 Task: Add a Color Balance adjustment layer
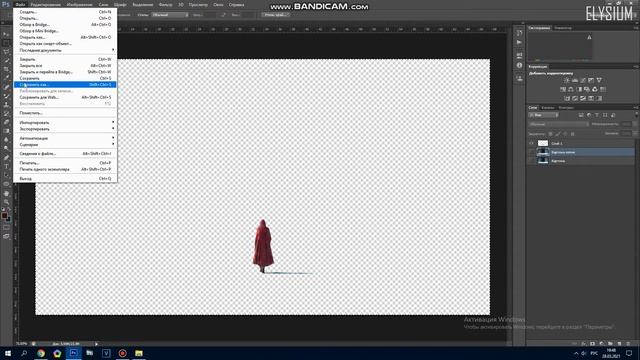point(571,89)
